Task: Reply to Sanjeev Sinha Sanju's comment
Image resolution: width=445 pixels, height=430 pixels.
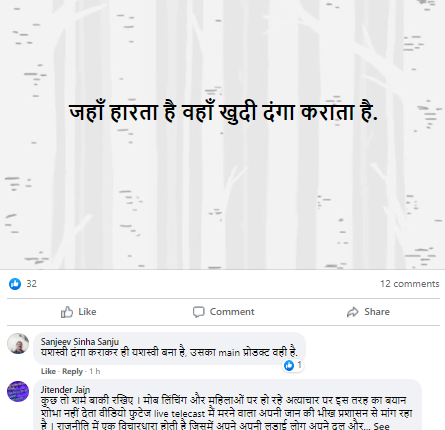Action: 72,371
